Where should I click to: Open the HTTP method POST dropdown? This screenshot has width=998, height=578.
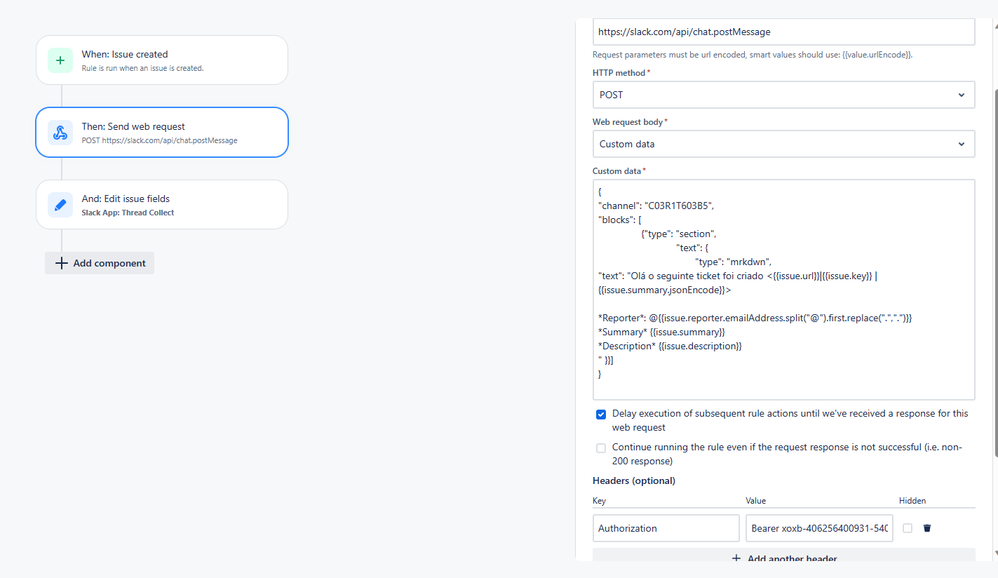783,95
